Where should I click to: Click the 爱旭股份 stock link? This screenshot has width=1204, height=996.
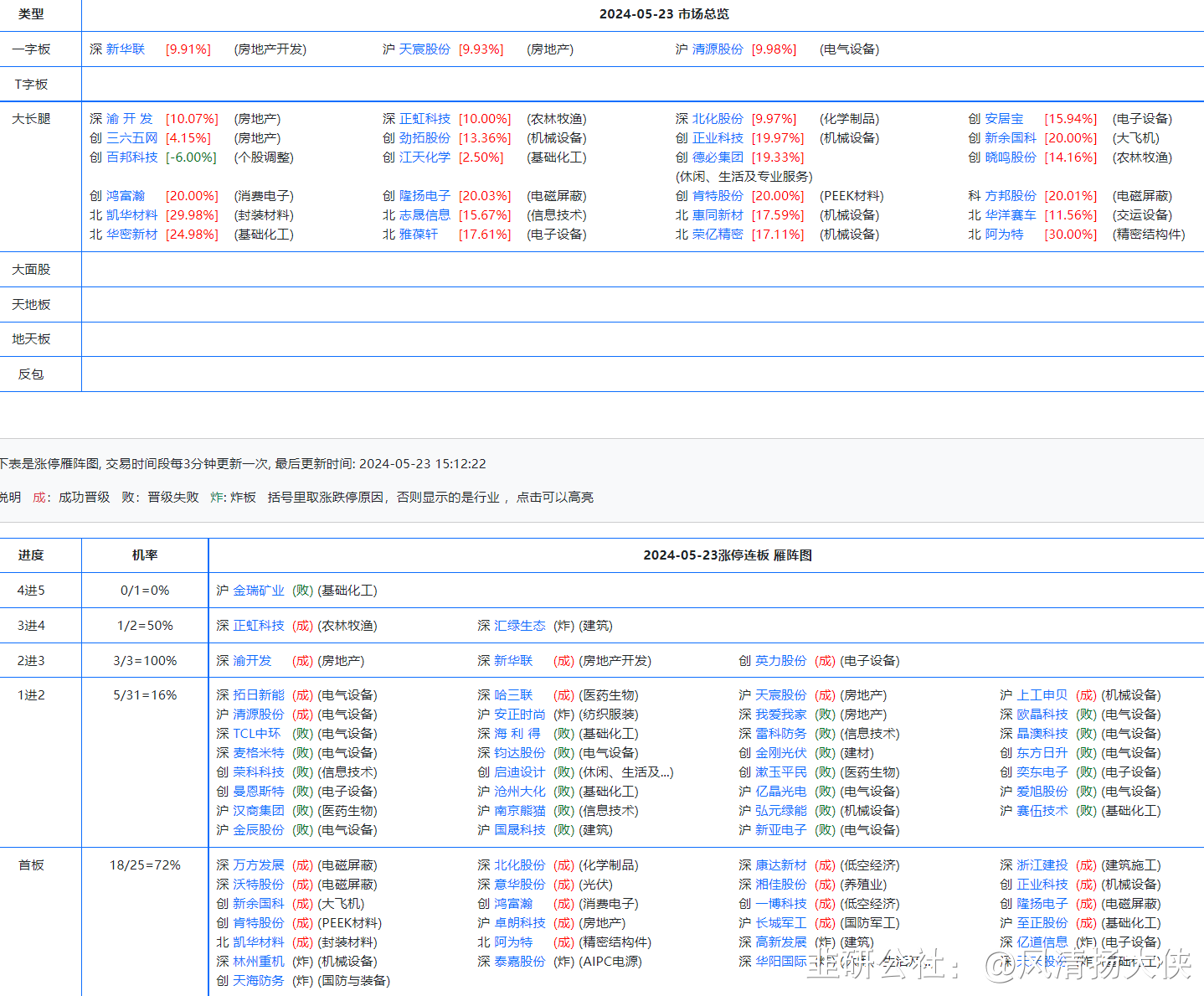pyautogui.click(x=1042, y=792)
